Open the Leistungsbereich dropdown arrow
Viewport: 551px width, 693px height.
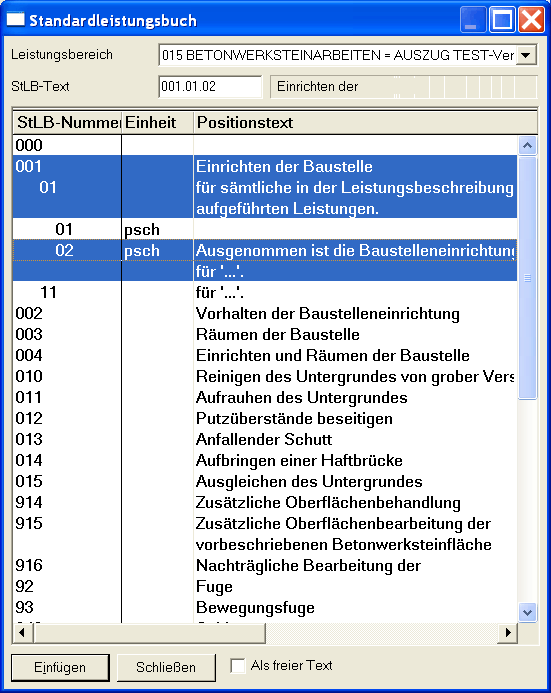[526, 55]
